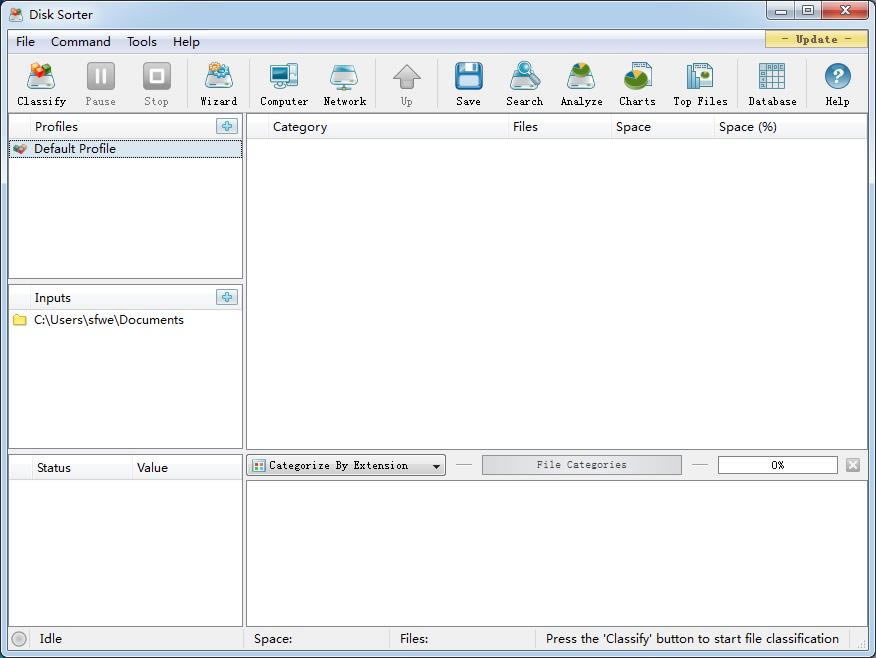The image size is (876, 658).
Task: Click the Default Profile heart icon
Action: click(x=20, y=149)
